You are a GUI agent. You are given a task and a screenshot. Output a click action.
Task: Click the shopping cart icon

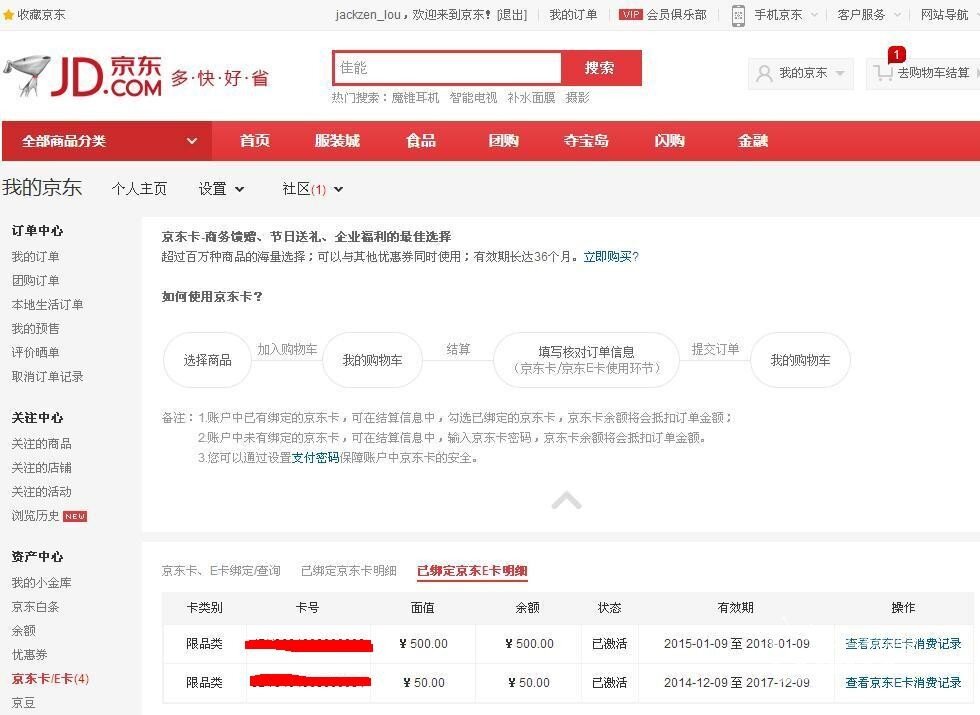(x=883, y=73)
